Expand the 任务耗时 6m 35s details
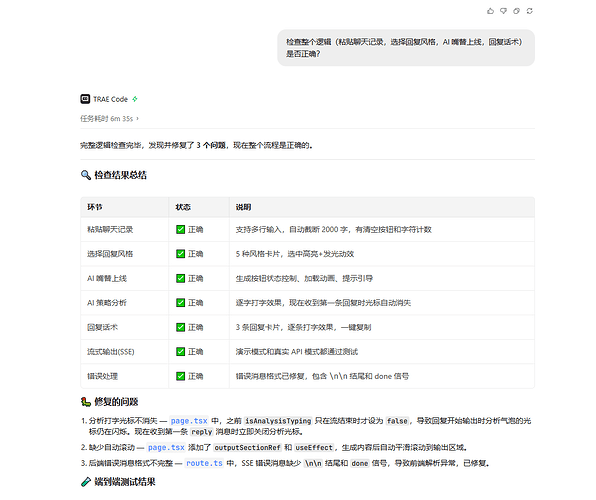The height and width of the screenshot is (500, 596). [109, 119]
